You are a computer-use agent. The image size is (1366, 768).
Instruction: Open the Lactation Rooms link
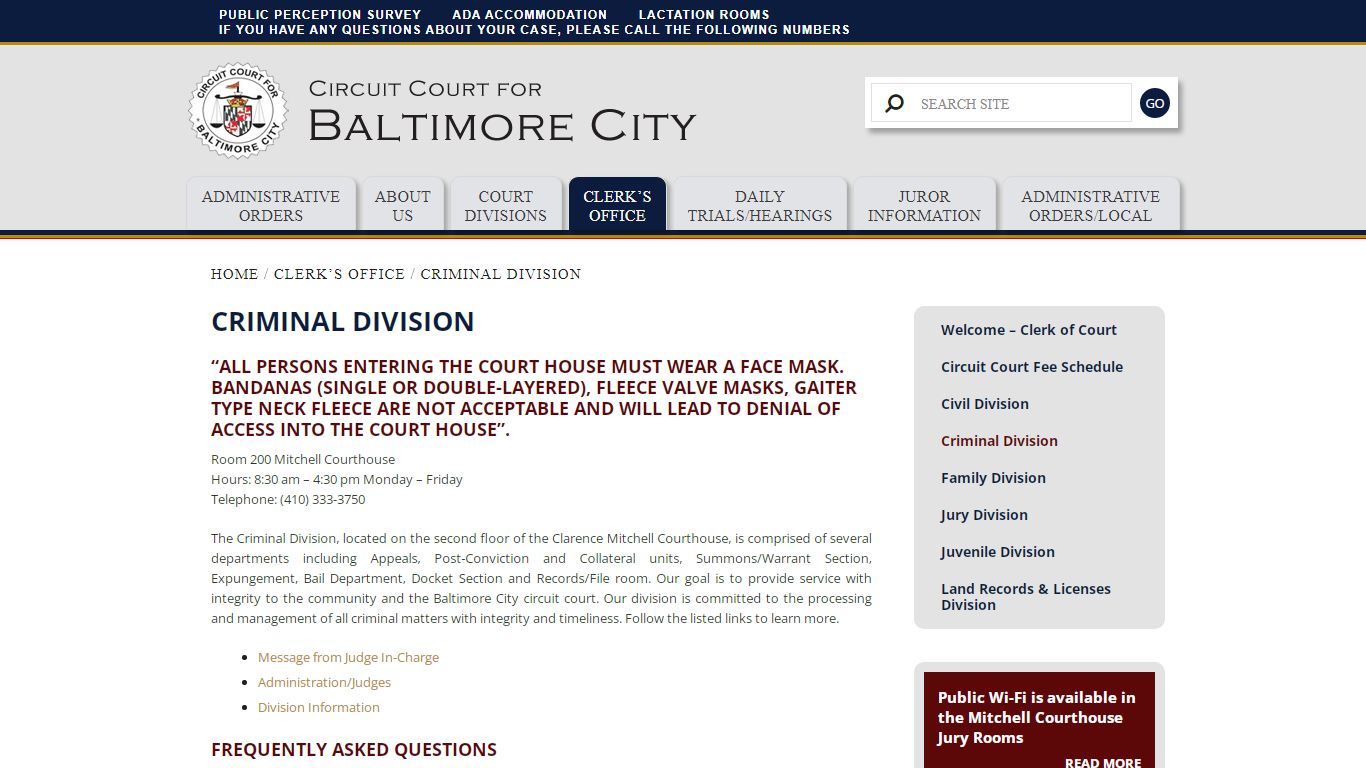(x=704, y=14)
